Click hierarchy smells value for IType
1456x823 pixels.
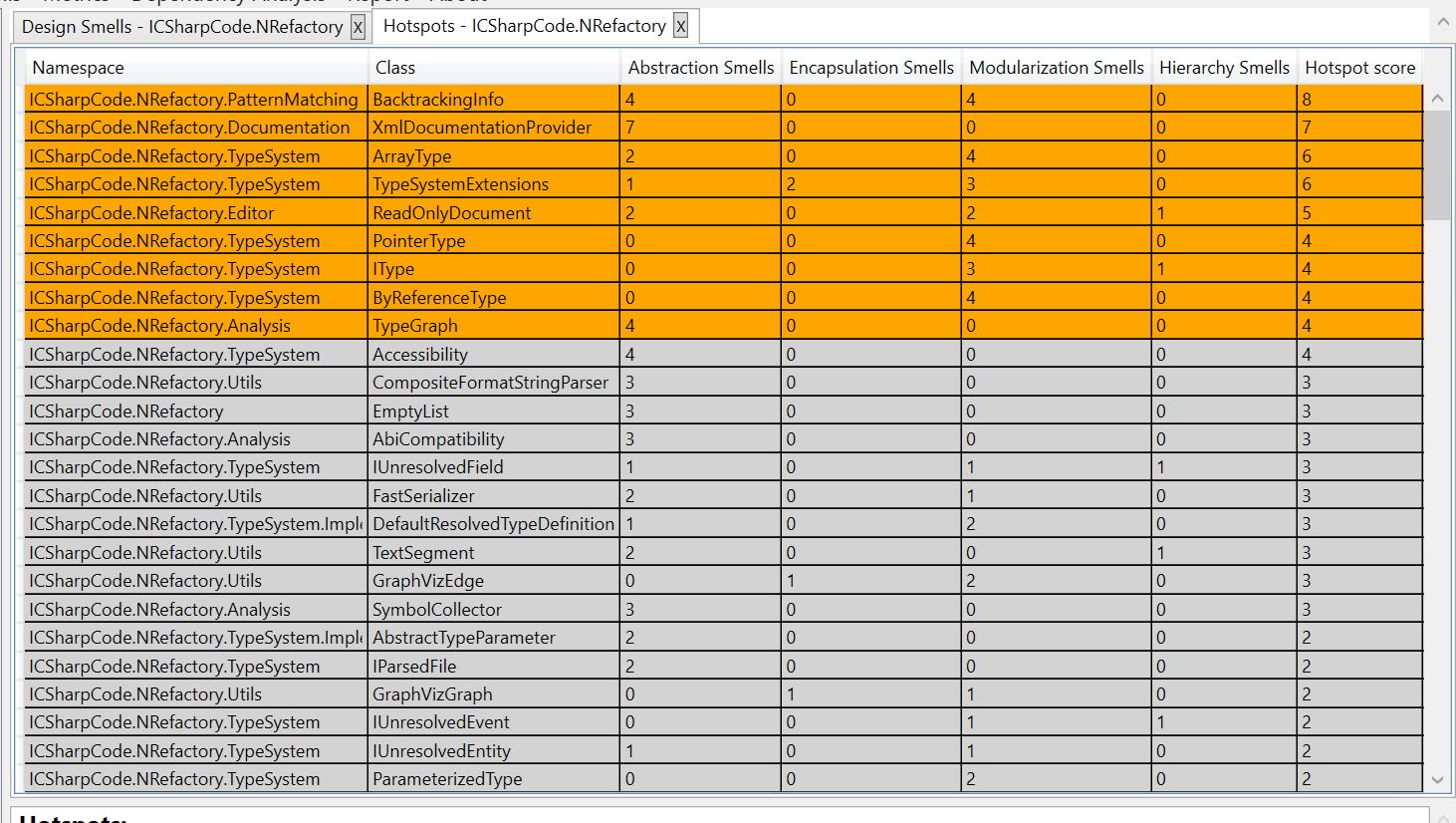click(1224, 269)
